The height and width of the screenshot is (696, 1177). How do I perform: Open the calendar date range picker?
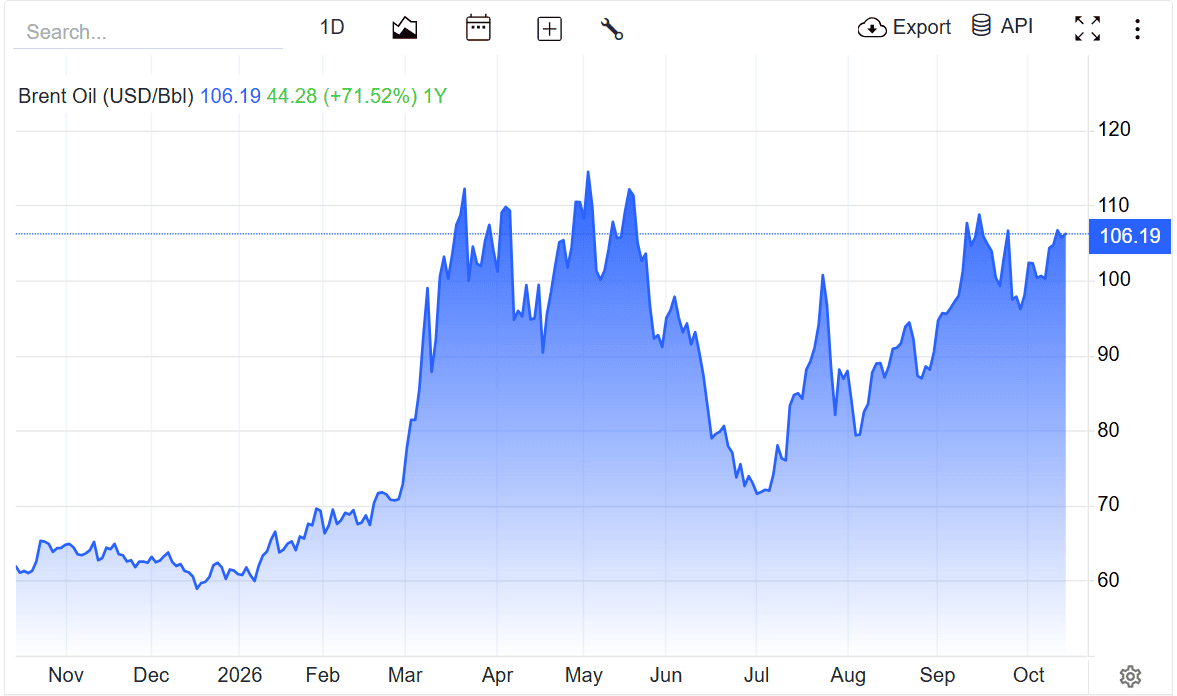478,28
